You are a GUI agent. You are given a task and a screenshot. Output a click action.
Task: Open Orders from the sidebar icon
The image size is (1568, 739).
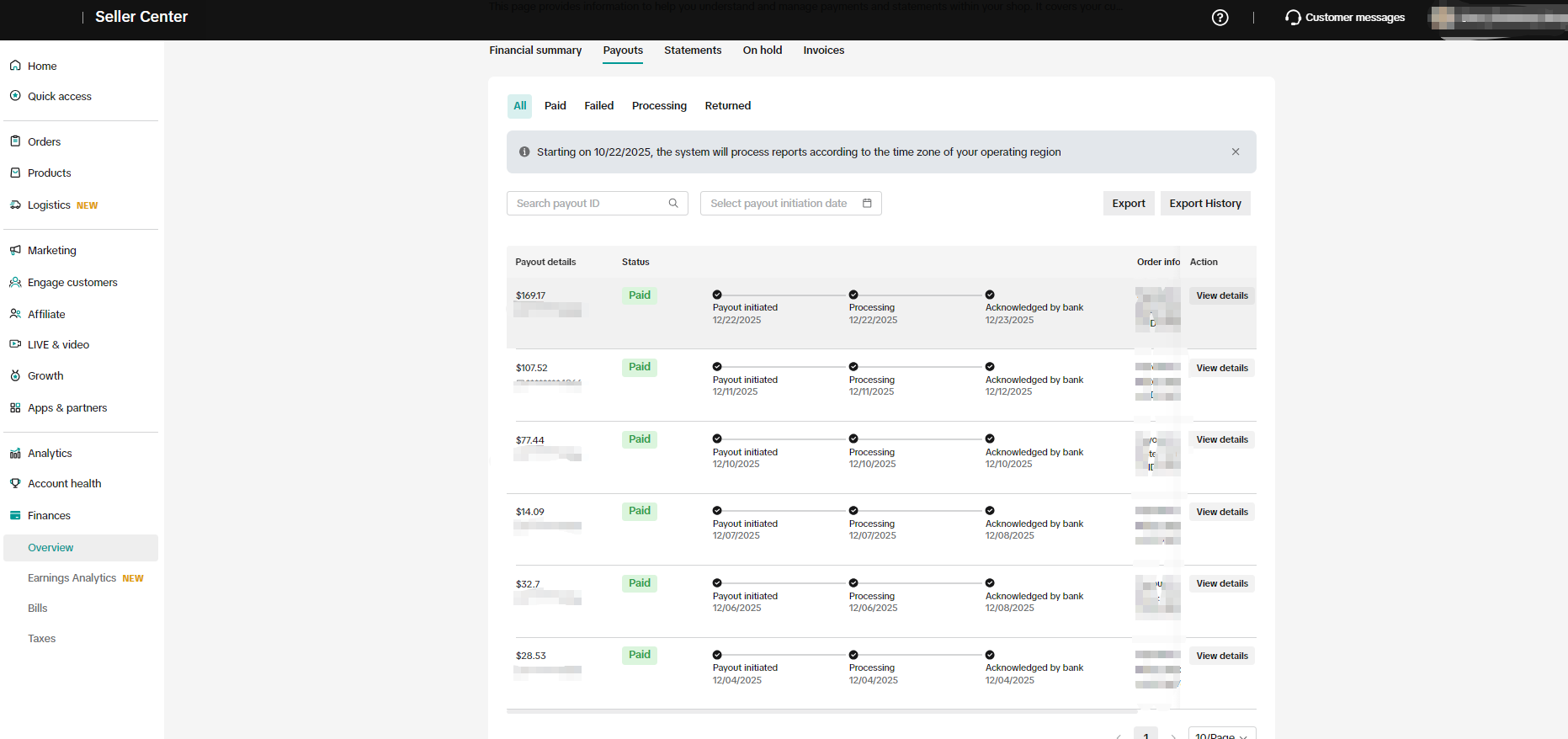[15, 141]
